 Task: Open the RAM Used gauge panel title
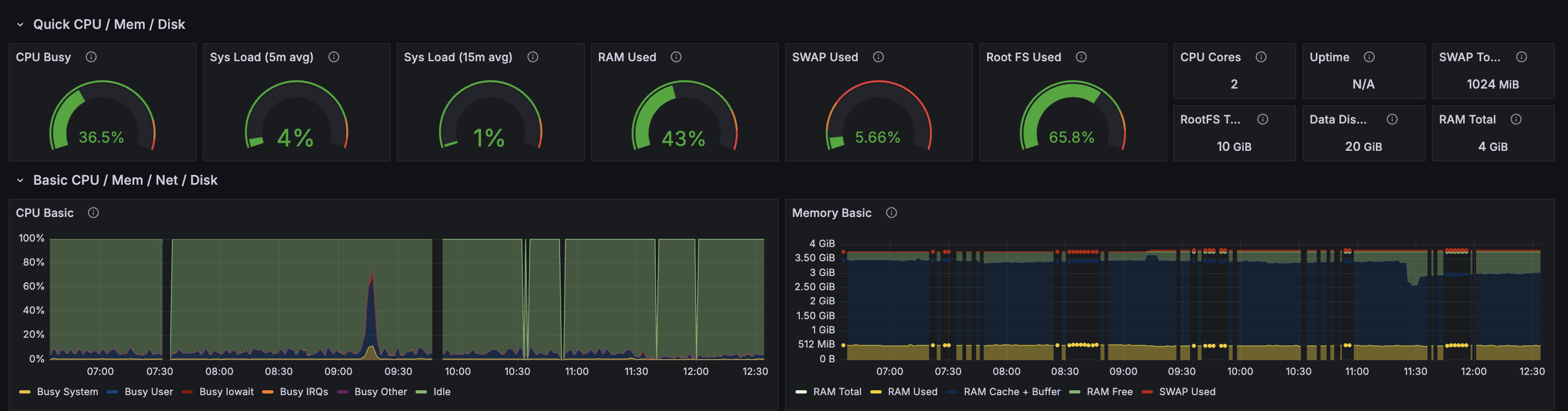[627, 57]
